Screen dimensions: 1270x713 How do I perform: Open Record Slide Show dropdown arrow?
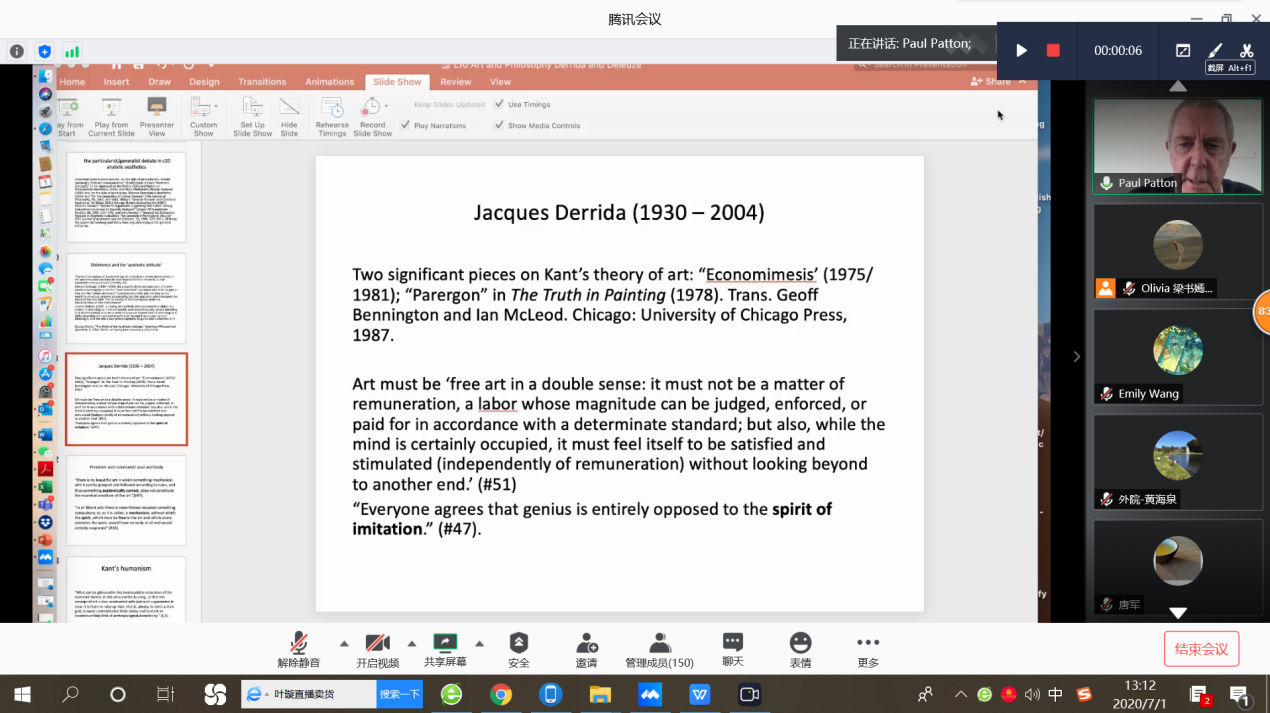[x=386, y=105]
